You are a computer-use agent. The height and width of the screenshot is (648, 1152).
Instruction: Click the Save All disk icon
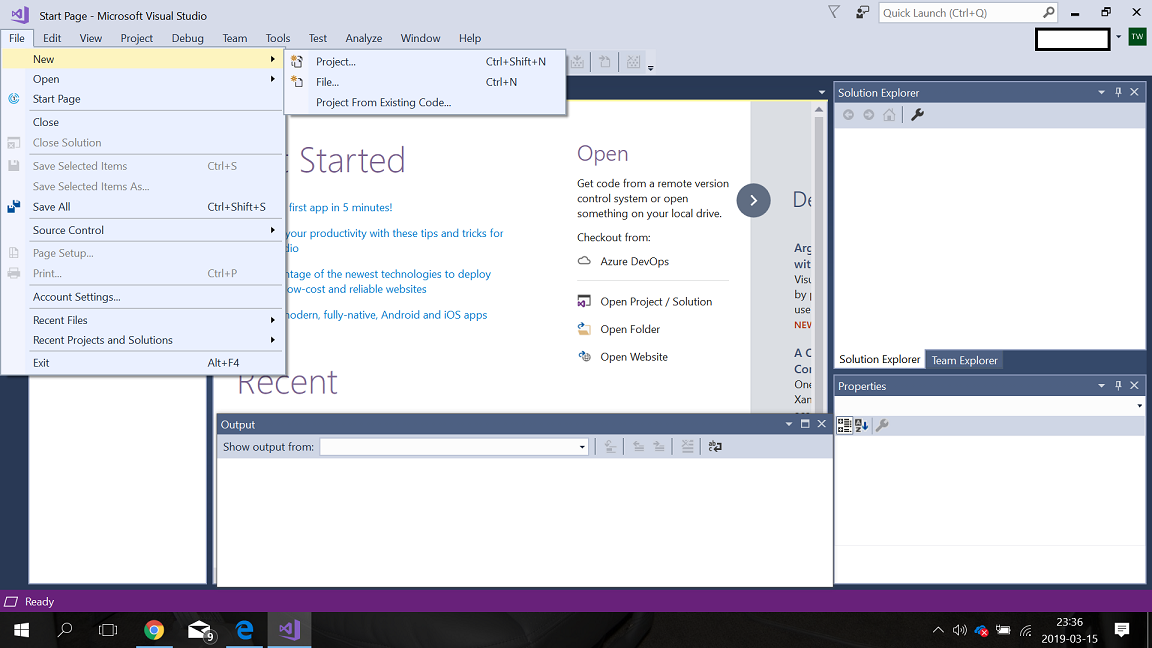pos(14,206)
